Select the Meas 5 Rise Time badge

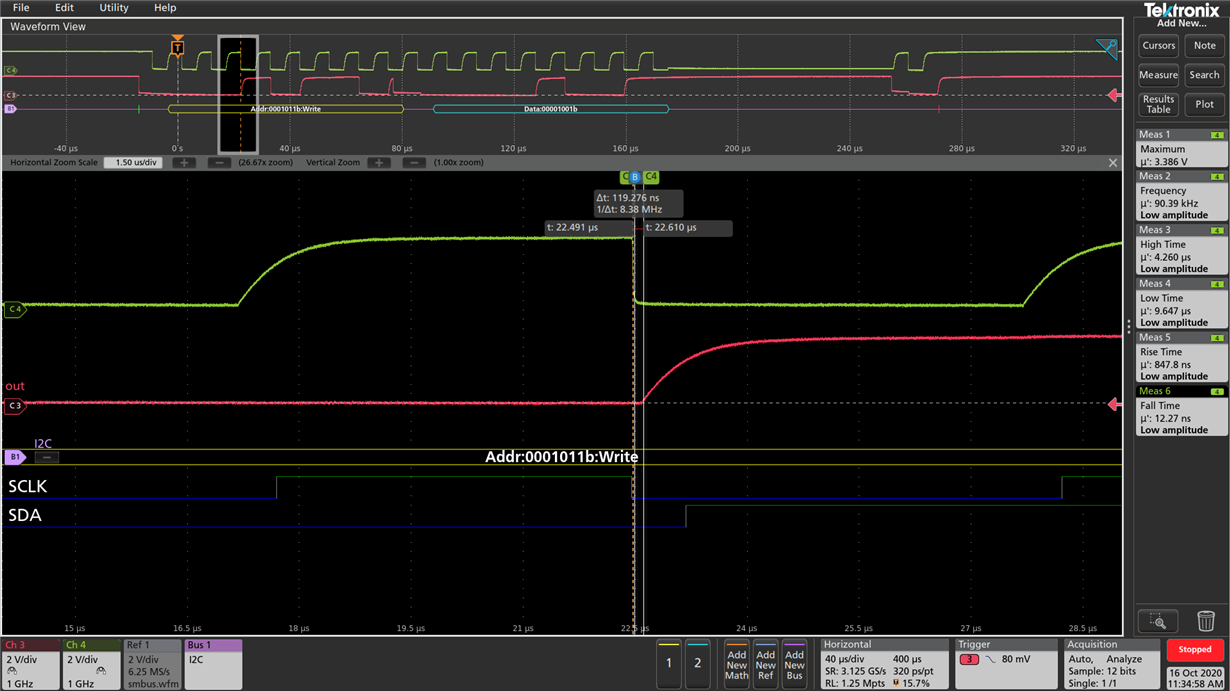pos(1182,357)
